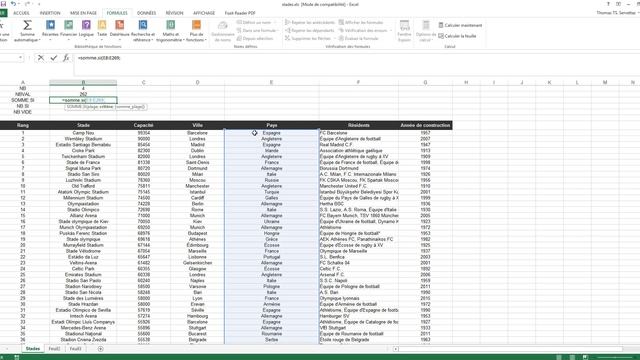Click Repérer les dépendants
The width and height of the screenshot is (640, 360).
pos(310,31)
